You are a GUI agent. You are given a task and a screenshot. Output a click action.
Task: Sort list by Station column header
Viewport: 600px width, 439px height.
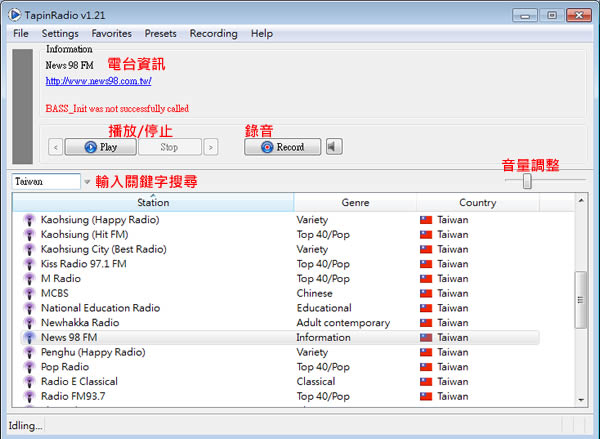(x=152, y=203)
